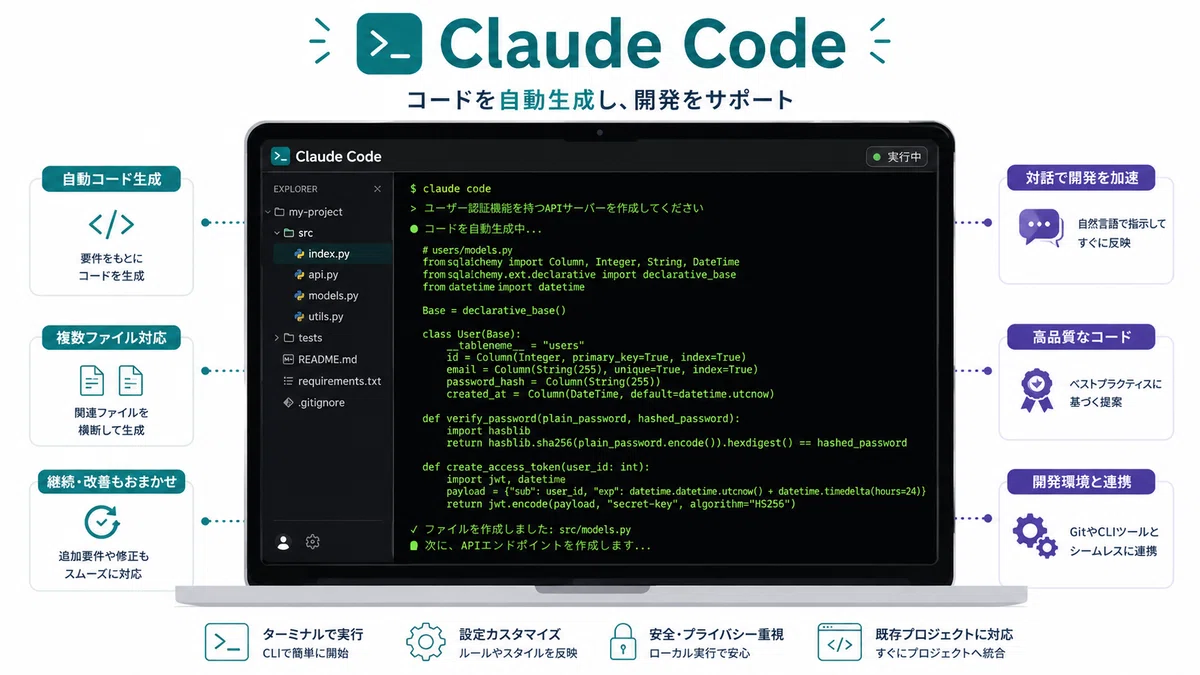The height and width of the screenshot is (675, 1200).
Task: Click the code brackets icon under 自動コード生成
Action: [x=111, y=224]
